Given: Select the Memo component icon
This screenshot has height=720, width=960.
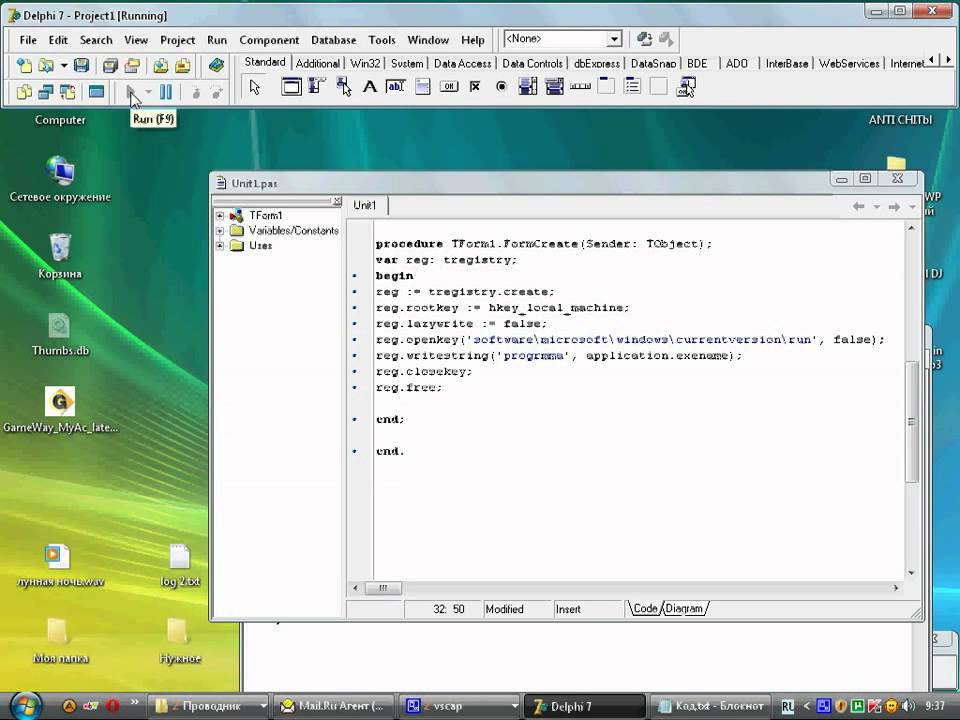Looking at the screenshot, I should tap(422, 86).
